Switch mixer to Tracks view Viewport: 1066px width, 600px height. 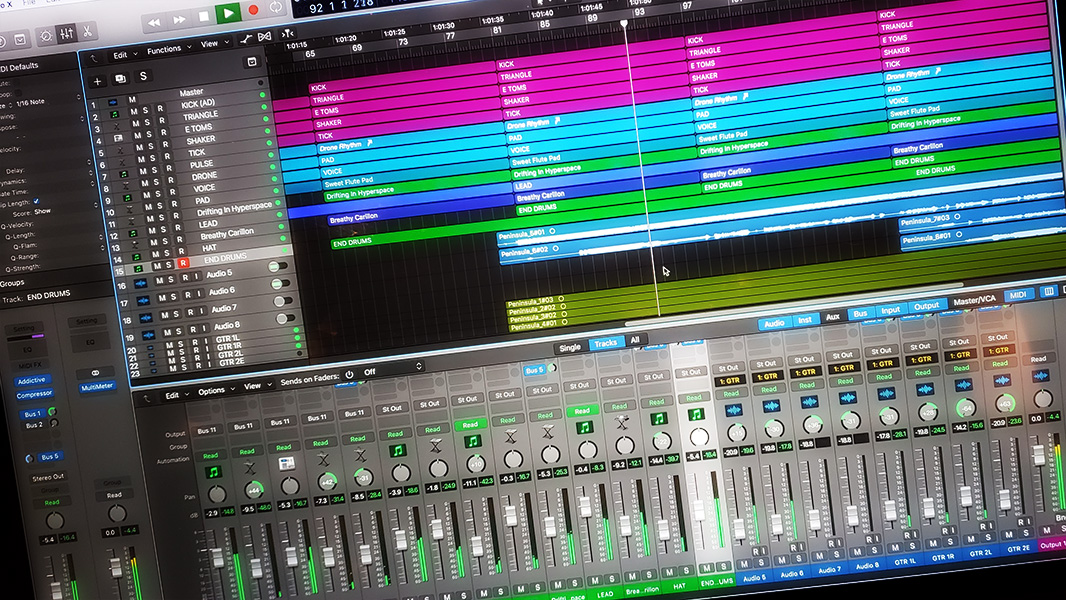(x=605, y=344)
